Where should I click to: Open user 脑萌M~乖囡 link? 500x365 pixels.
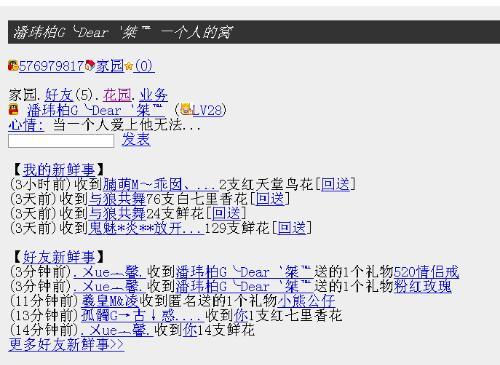point(160,184)
